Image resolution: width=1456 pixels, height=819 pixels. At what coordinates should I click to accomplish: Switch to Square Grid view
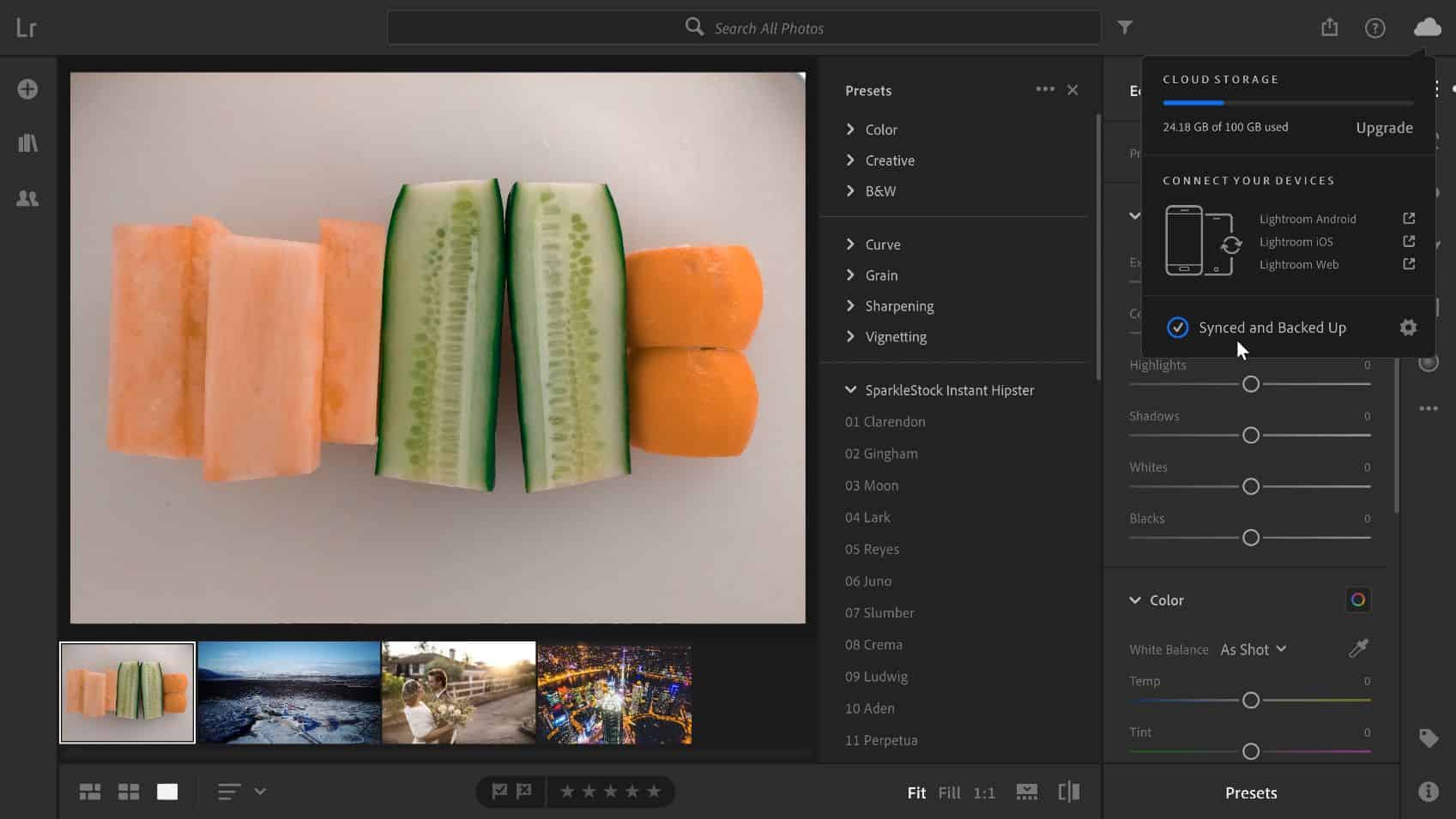point(129,792)
